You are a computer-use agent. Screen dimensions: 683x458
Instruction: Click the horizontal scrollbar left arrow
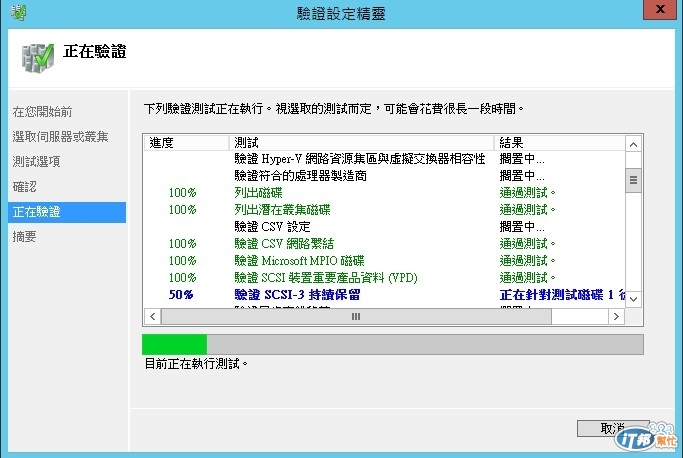tap(152, 316)
